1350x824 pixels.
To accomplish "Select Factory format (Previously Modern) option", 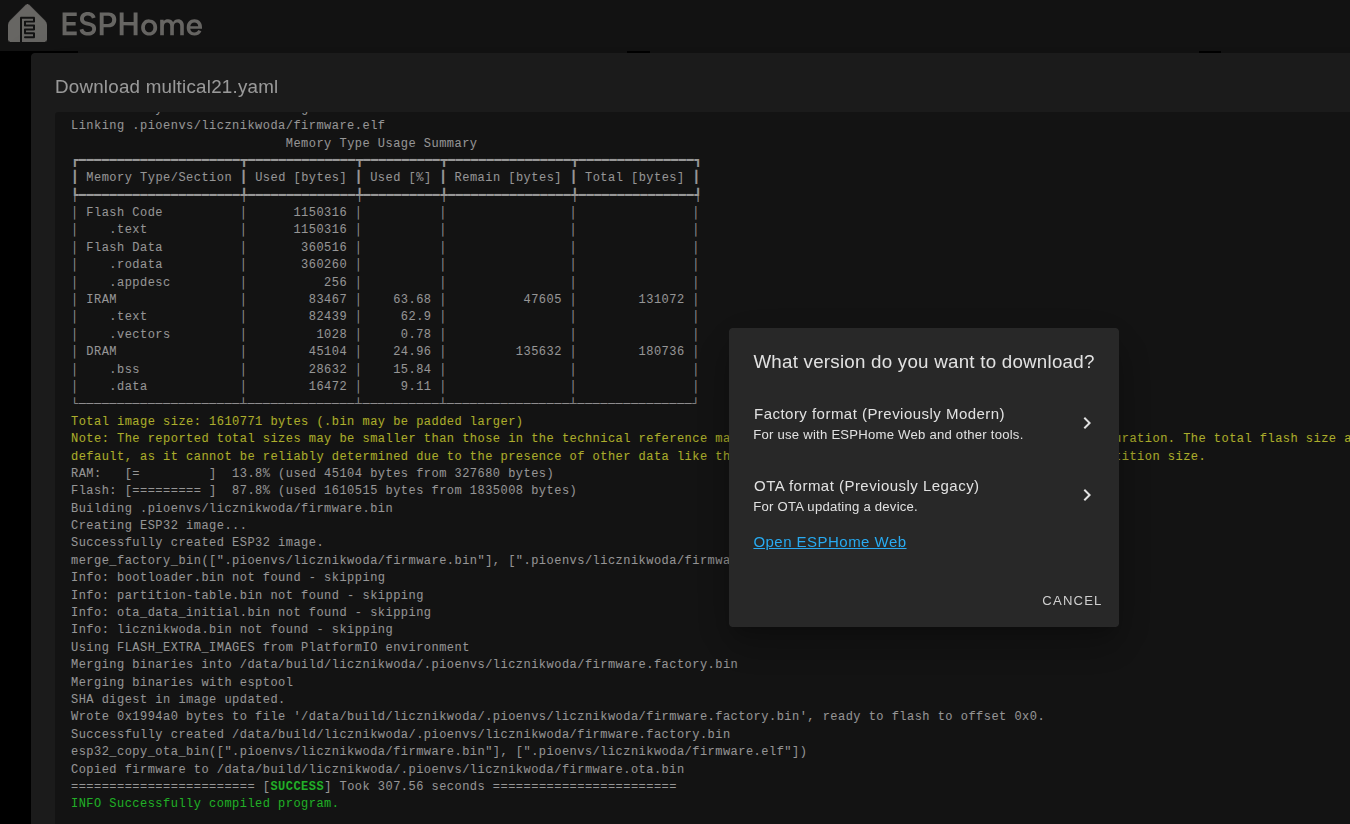I will click(879, 414).
